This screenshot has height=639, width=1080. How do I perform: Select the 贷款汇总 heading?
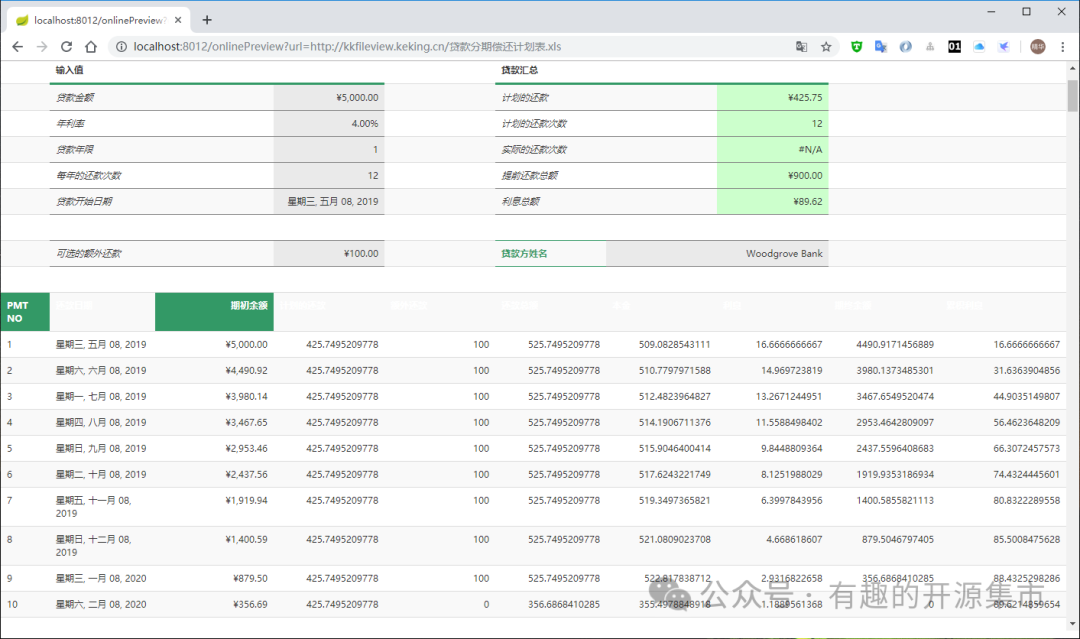[x=519, y=70]
